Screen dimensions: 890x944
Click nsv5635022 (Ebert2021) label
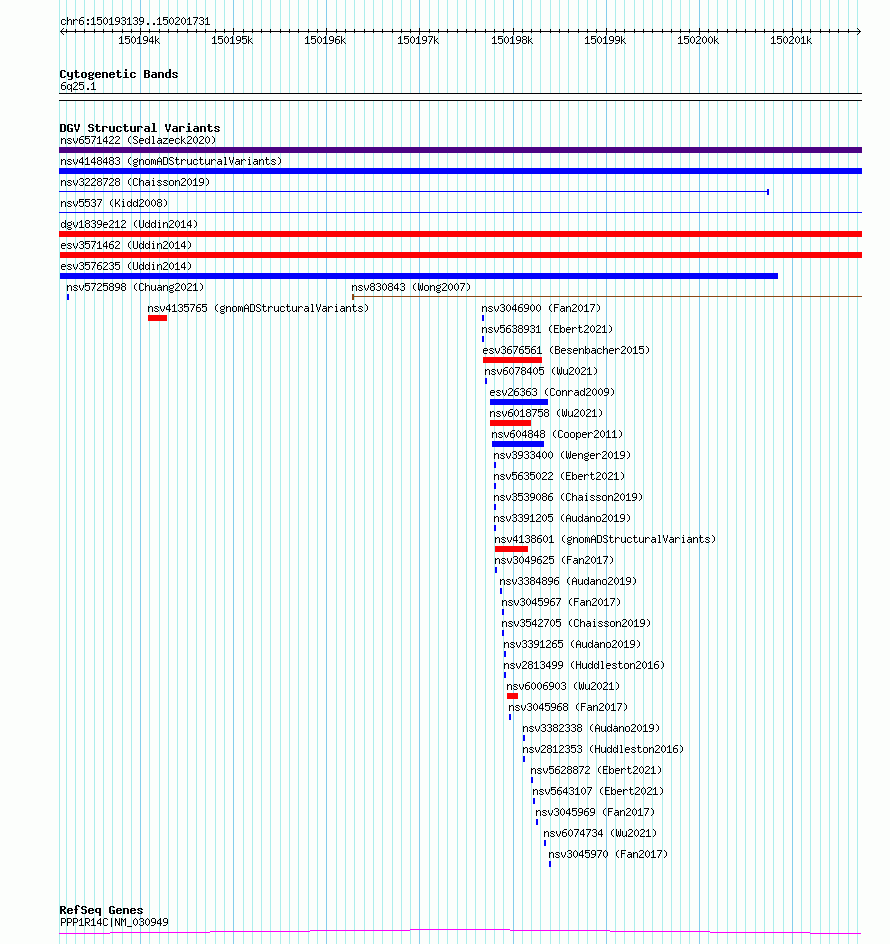coord(559,476)
